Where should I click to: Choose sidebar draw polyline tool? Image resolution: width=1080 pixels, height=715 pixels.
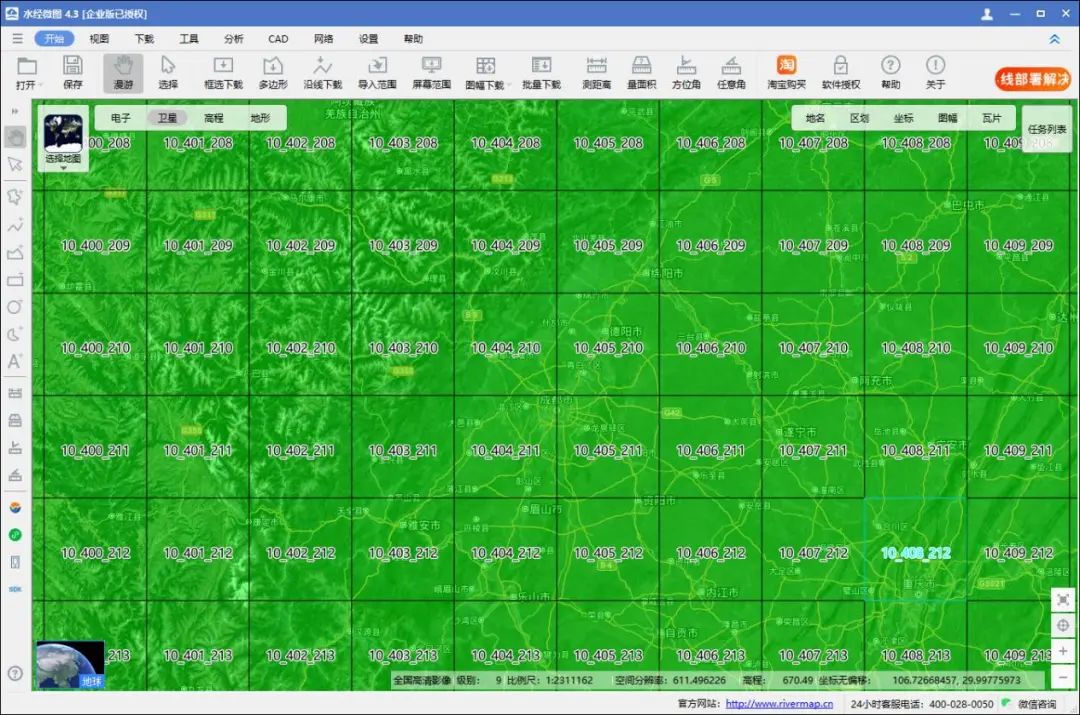point(15,225)
